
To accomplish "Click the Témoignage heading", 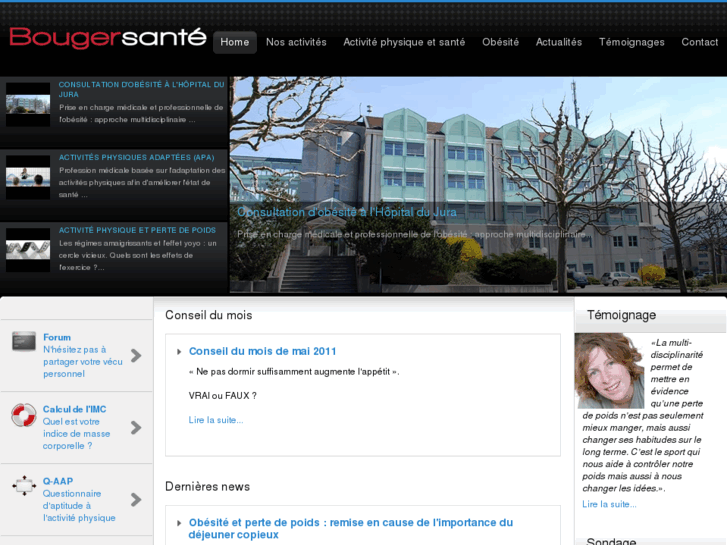I will coord(621,315).
